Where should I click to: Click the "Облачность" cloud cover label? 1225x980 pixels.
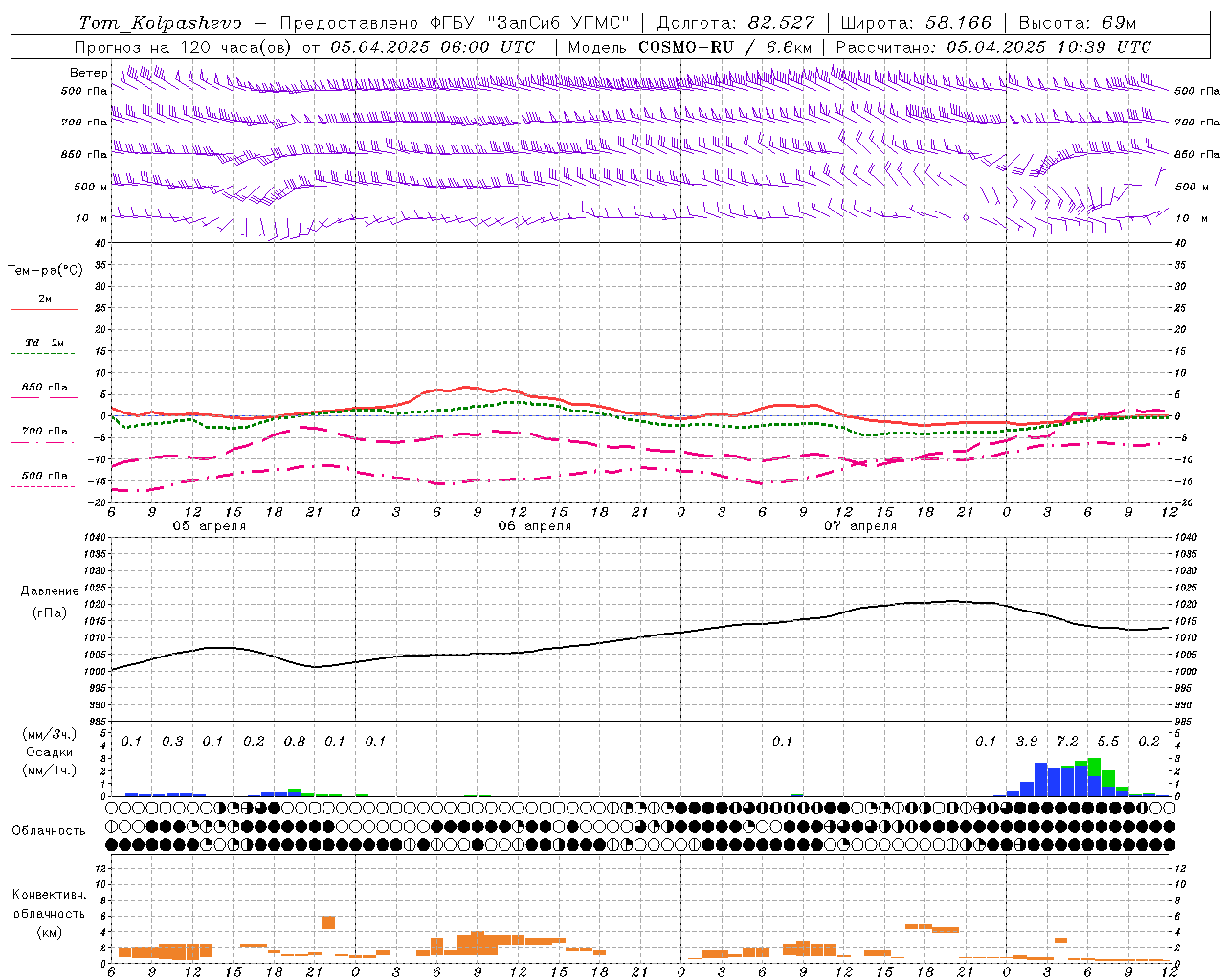coord(49,830)
